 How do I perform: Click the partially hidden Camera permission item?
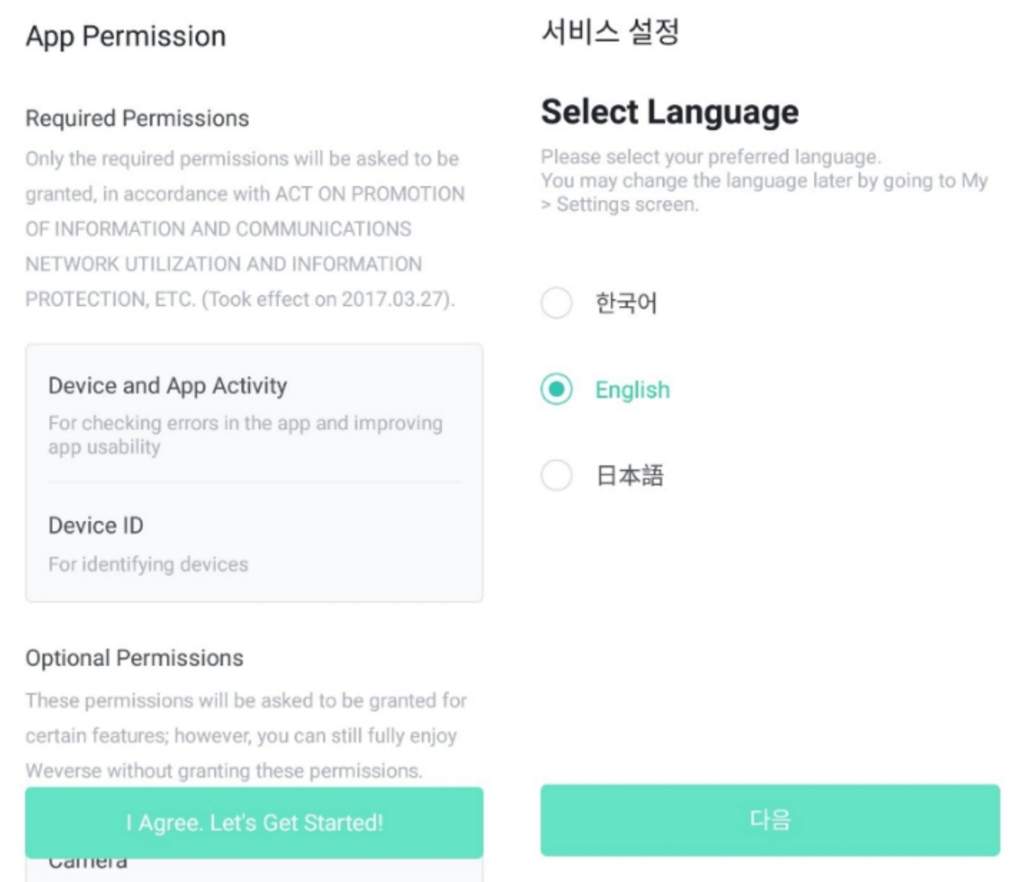point(88,864)
